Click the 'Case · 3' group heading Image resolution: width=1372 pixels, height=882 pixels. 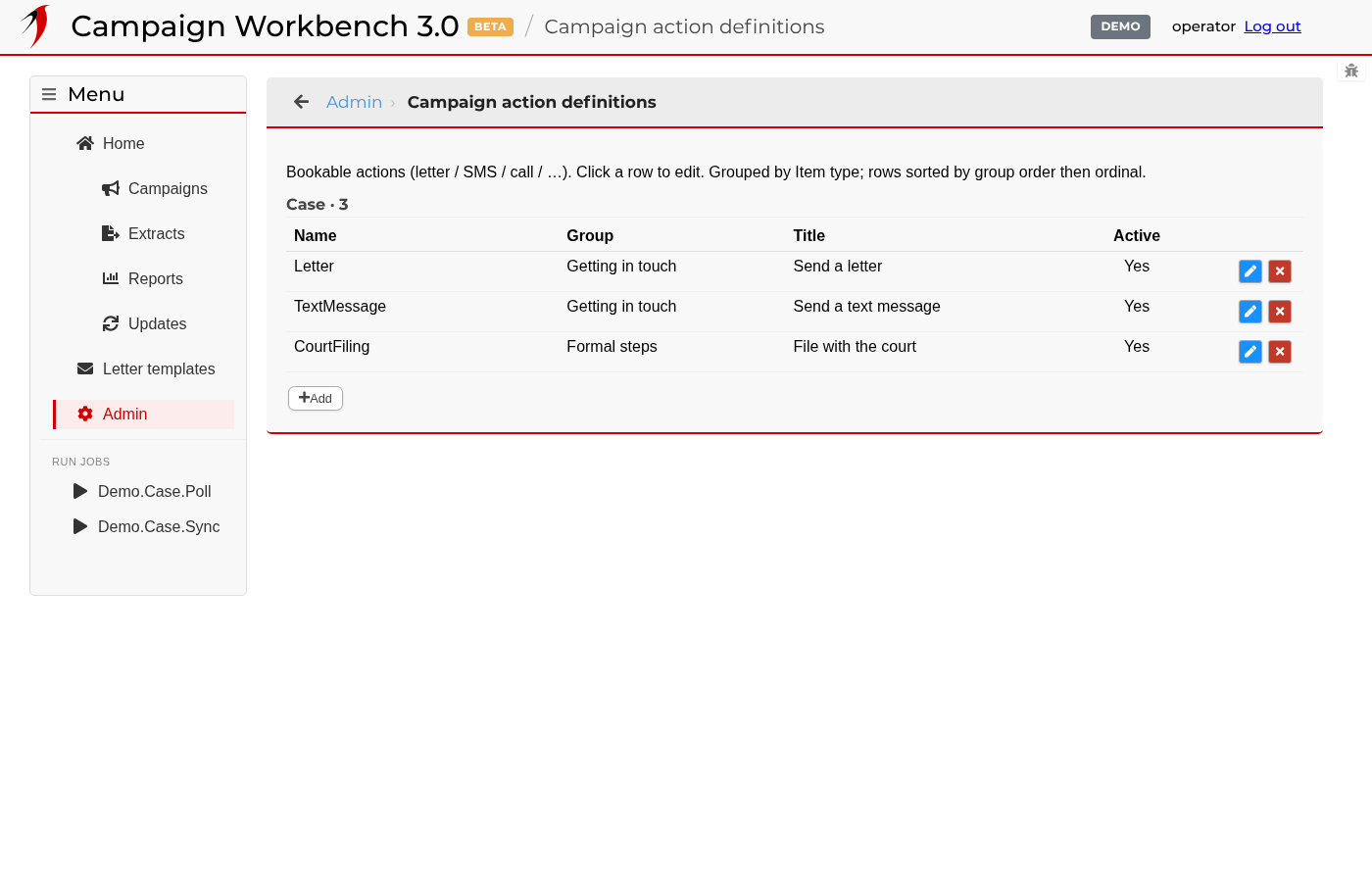tap(318, 204)
